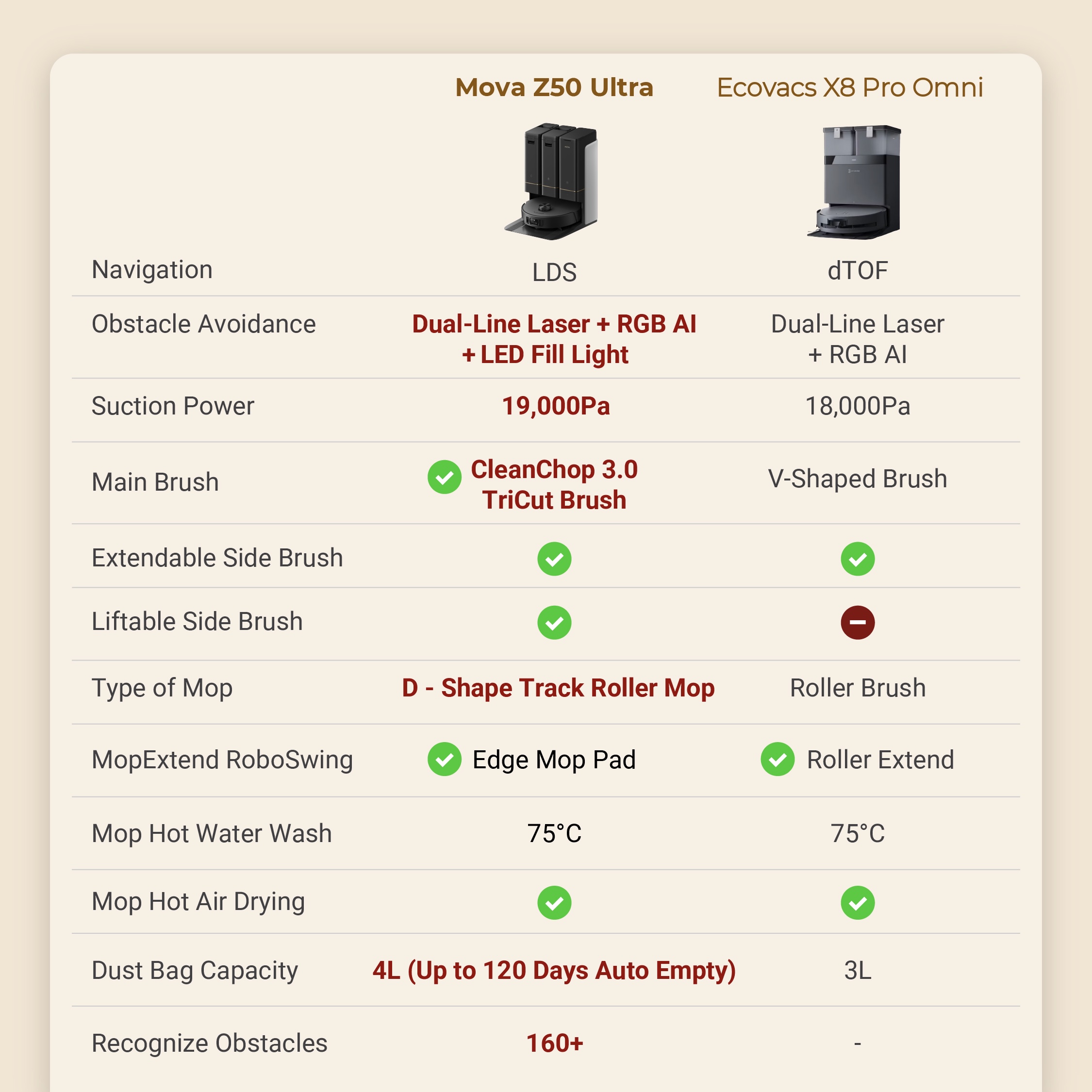The image size is (1092, 1092).
Task: Select the 19,000Pa suction power value
Action: [x=556, y=406]
